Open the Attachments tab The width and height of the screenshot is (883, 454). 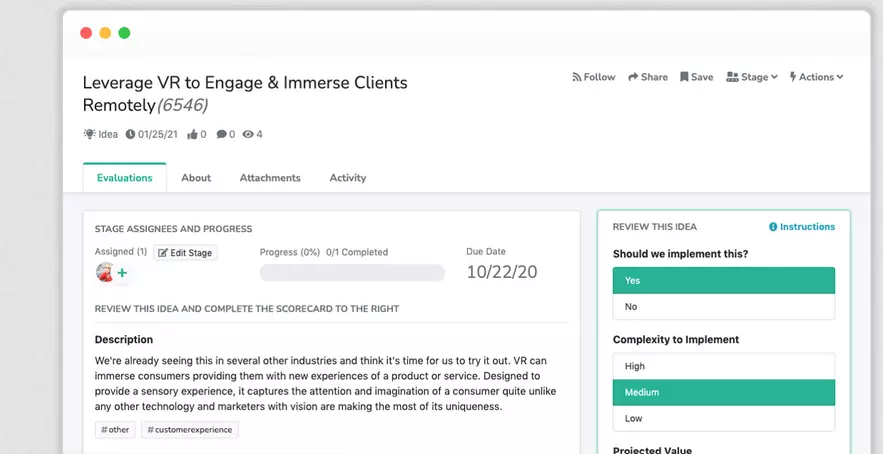pos(270,178)
